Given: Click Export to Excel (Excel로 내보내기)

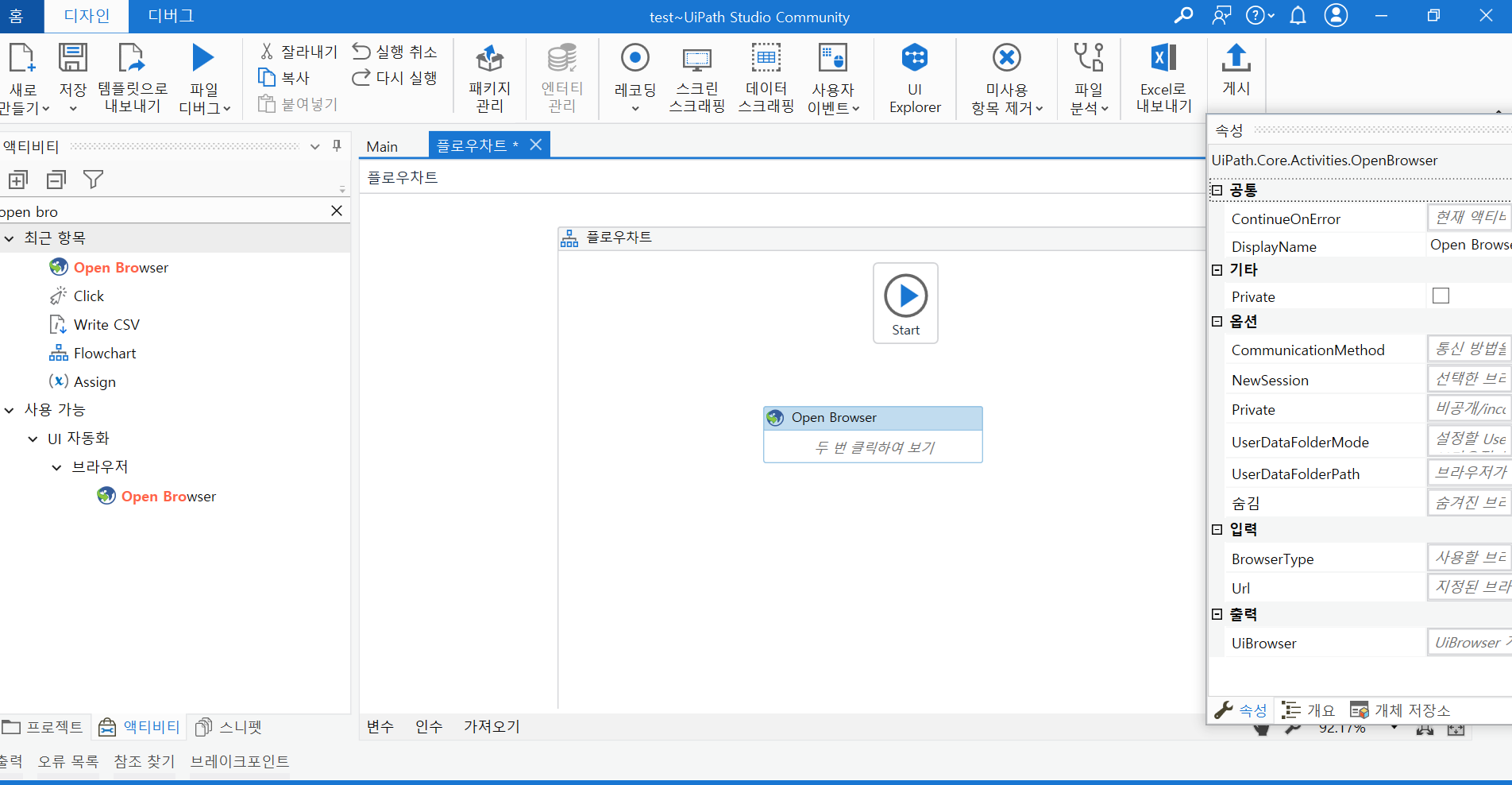Looking at the screenshot, I should 1164,78.
